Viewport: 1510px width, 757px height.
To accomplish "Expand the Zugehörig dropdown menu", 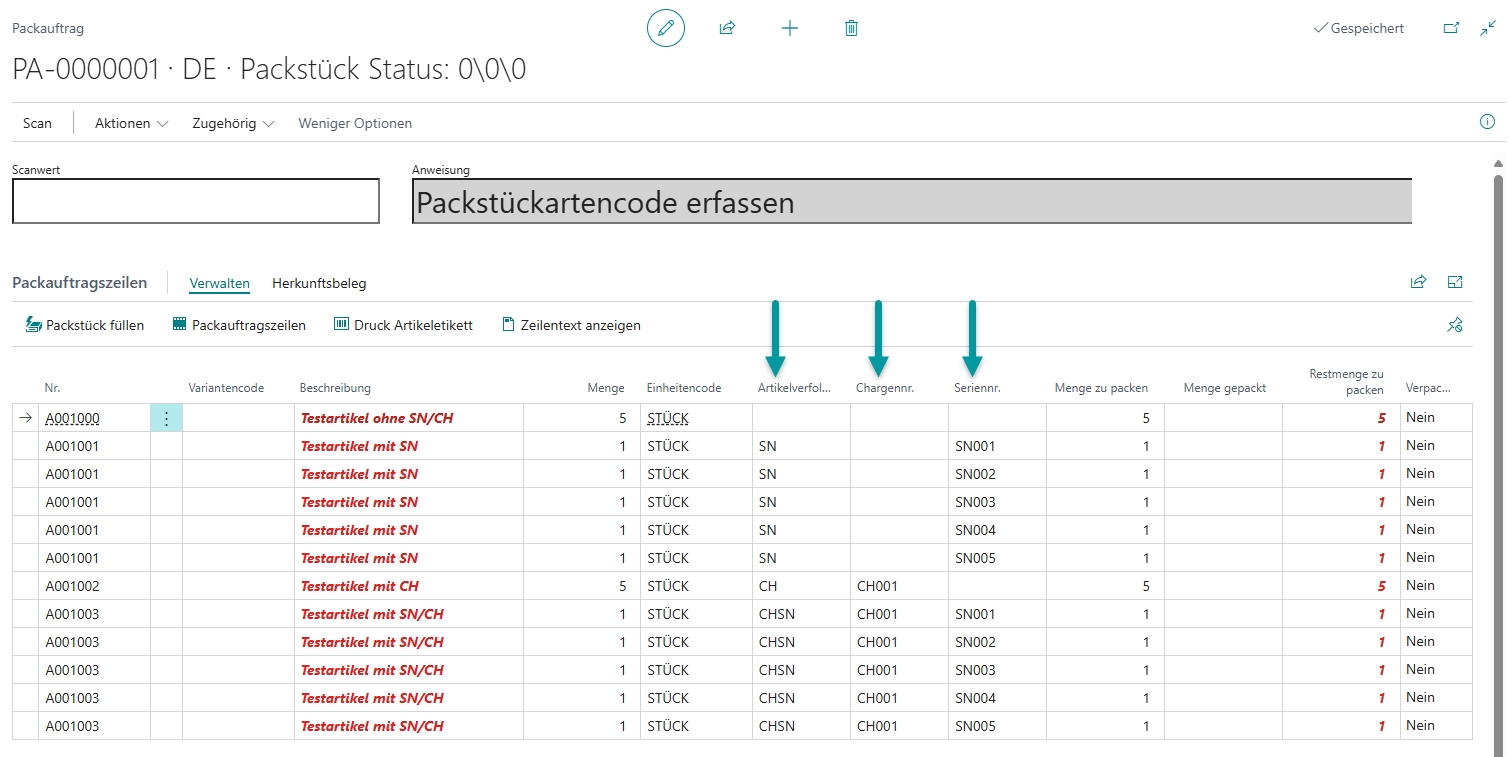I will pos(232,123).
